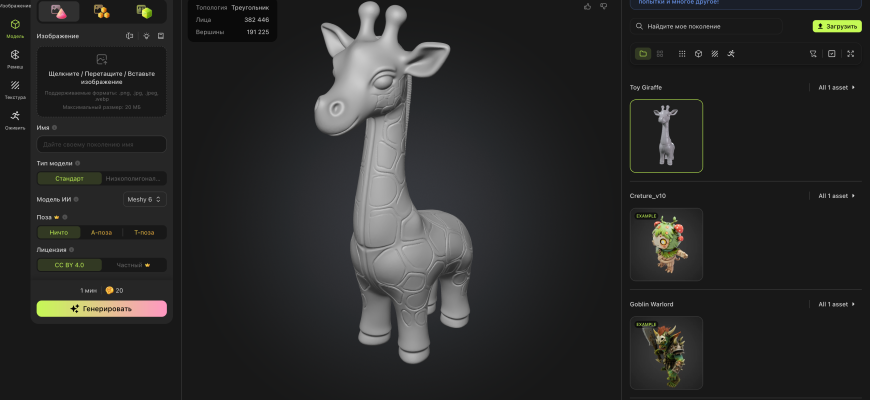Select the Низкополигональная model type option
Viewport: 870px width, 400px height.
(x=134, y=179)
